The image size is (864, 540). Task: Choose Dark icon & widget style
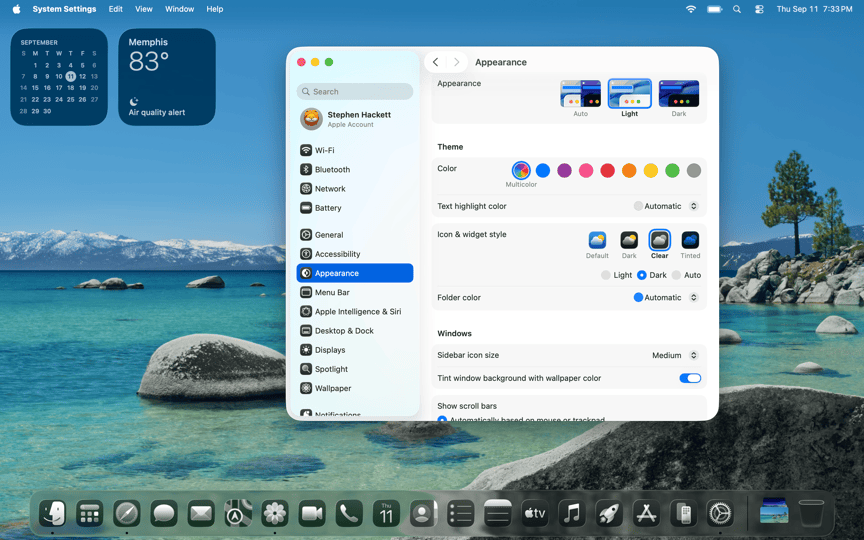[629, 240]
